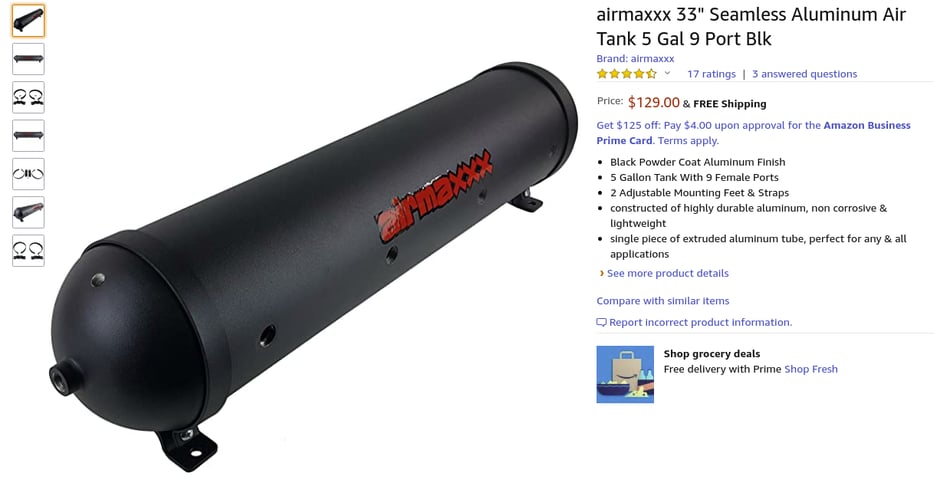The image size is (950, 483).
Task: Click the main air tank product image
Action: tap(314, 267)
